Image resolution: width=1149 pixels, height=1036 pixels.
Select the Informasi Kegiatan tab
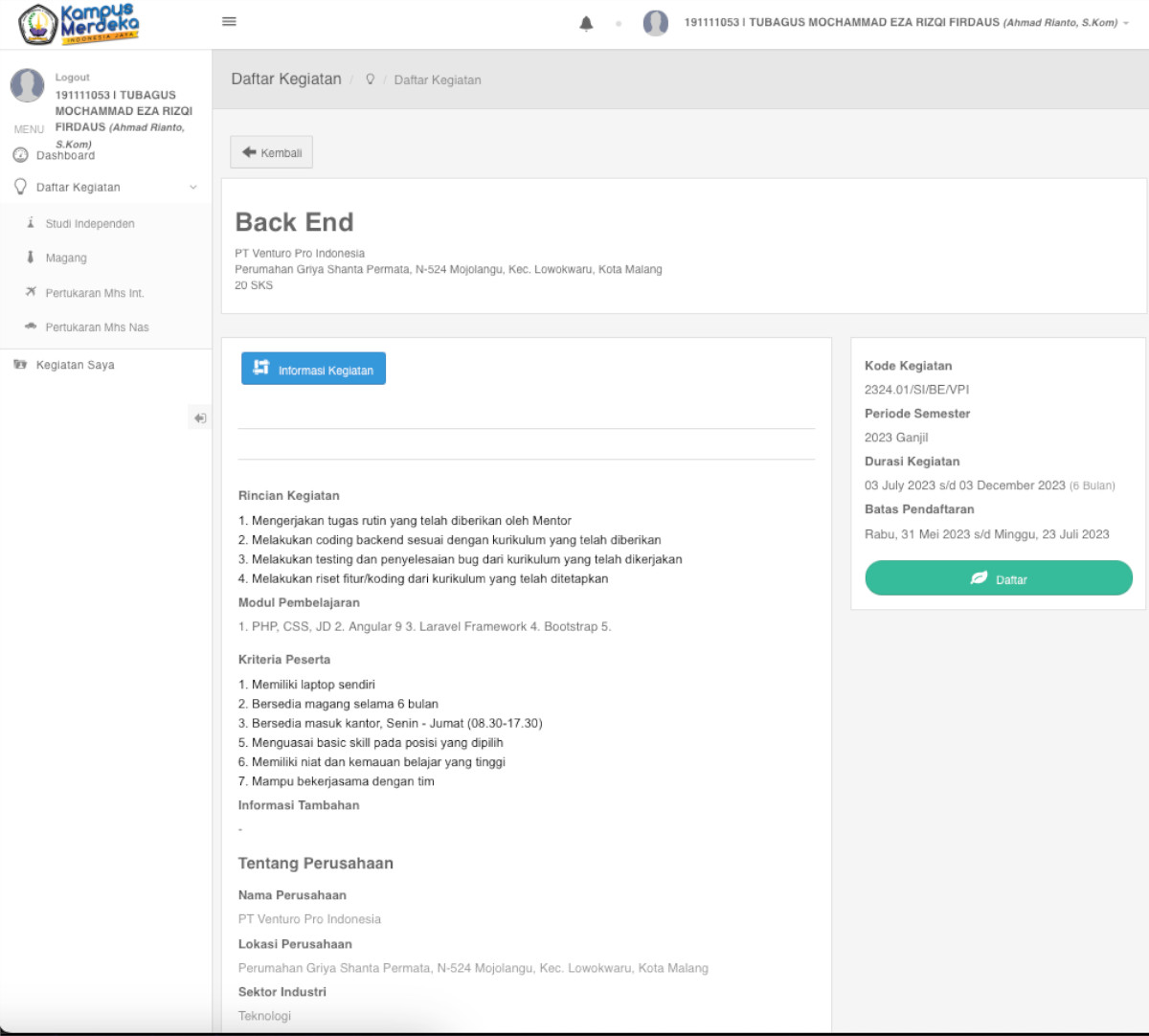click(x=313, y=370)
